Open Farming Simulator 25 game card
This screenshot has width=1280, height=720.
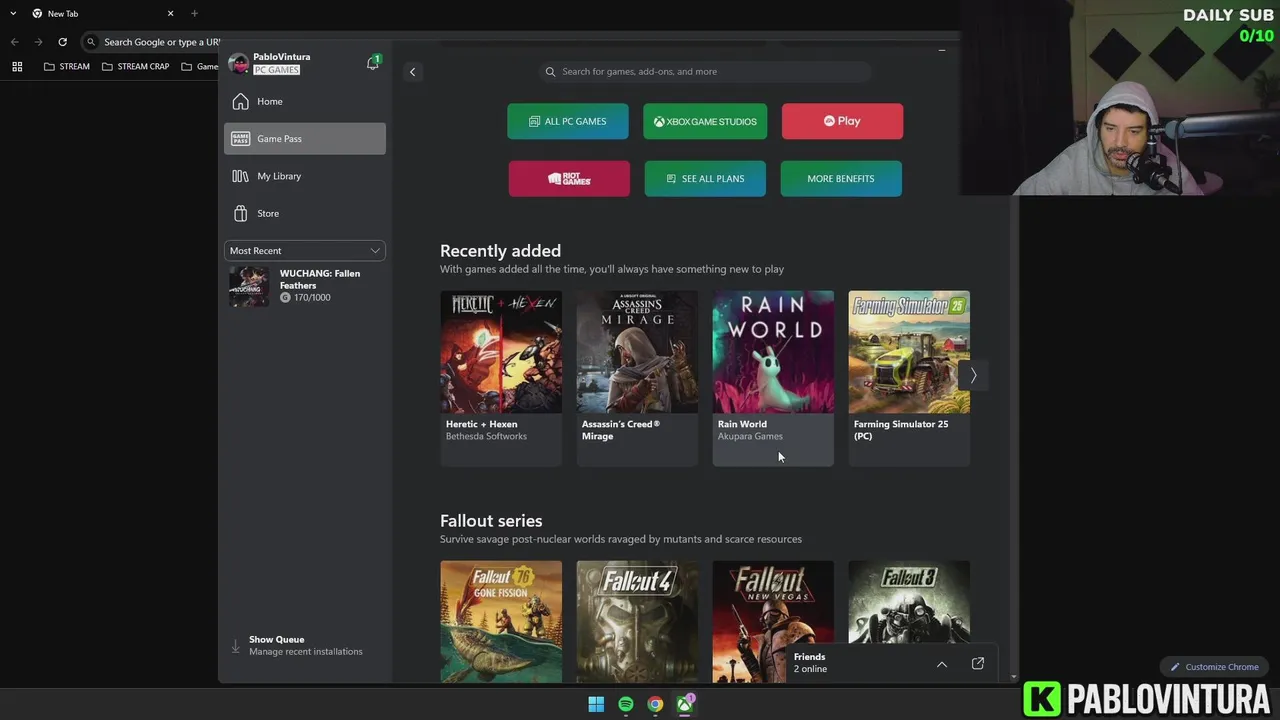(x=909, y=378)
